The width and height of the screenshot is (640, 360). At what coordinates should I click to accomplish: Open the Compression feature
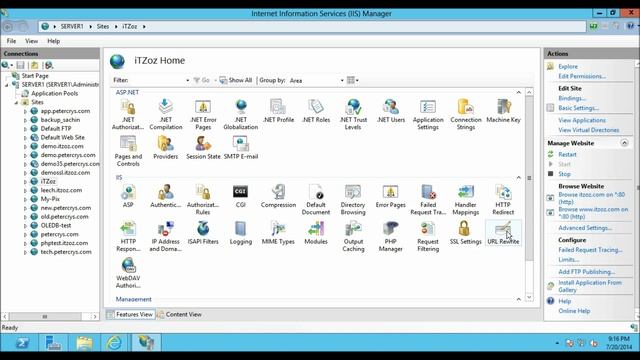pos(278,196)
